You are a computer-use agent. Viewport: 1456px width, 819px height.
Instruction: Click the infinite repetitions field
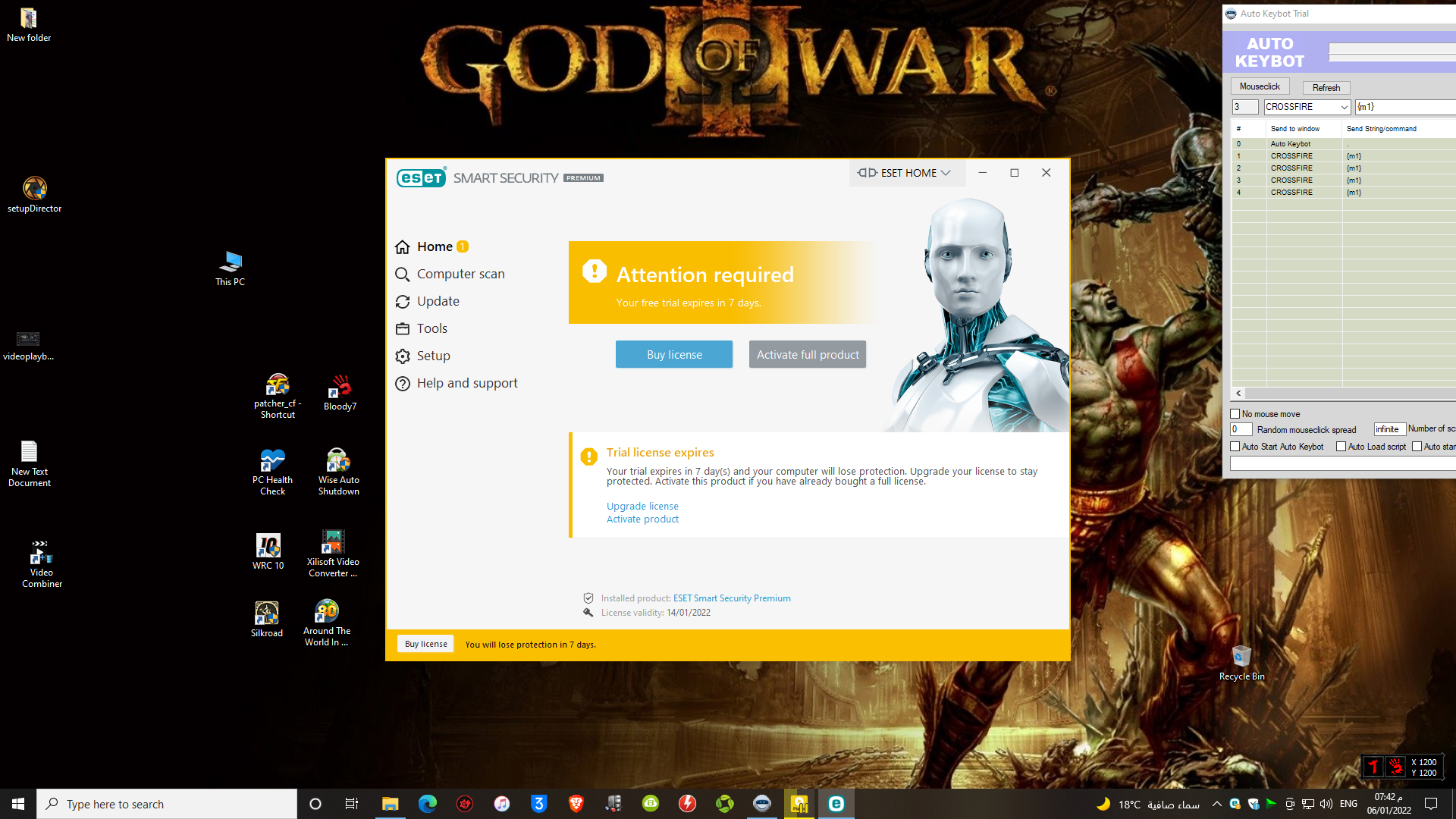(1390, 429)
